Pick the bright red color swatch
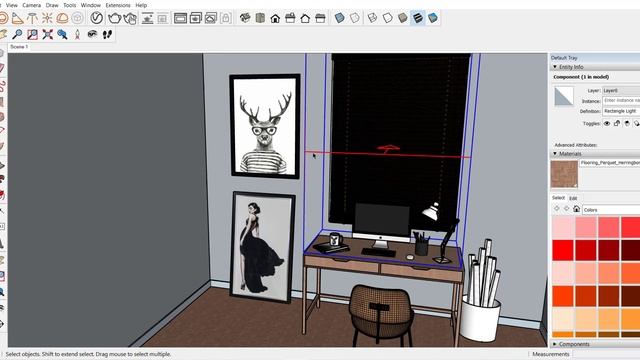640x360 pixels. pos(563,250)
